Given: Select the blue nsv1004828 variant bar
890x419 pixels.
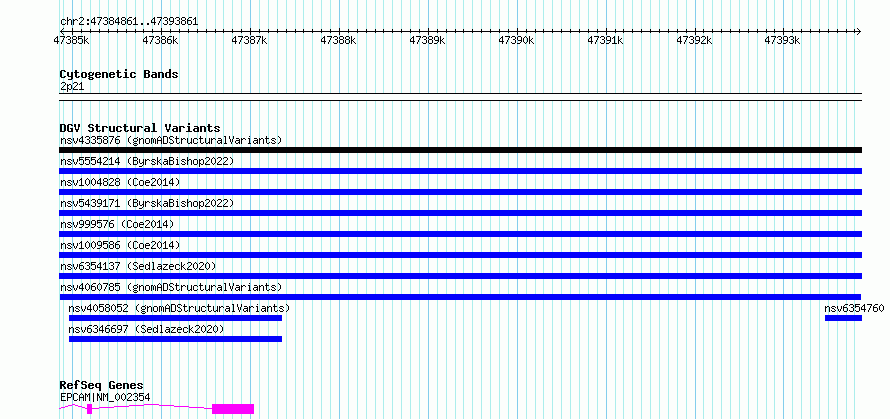Looking at the screenshot, I should coord(461,192).
